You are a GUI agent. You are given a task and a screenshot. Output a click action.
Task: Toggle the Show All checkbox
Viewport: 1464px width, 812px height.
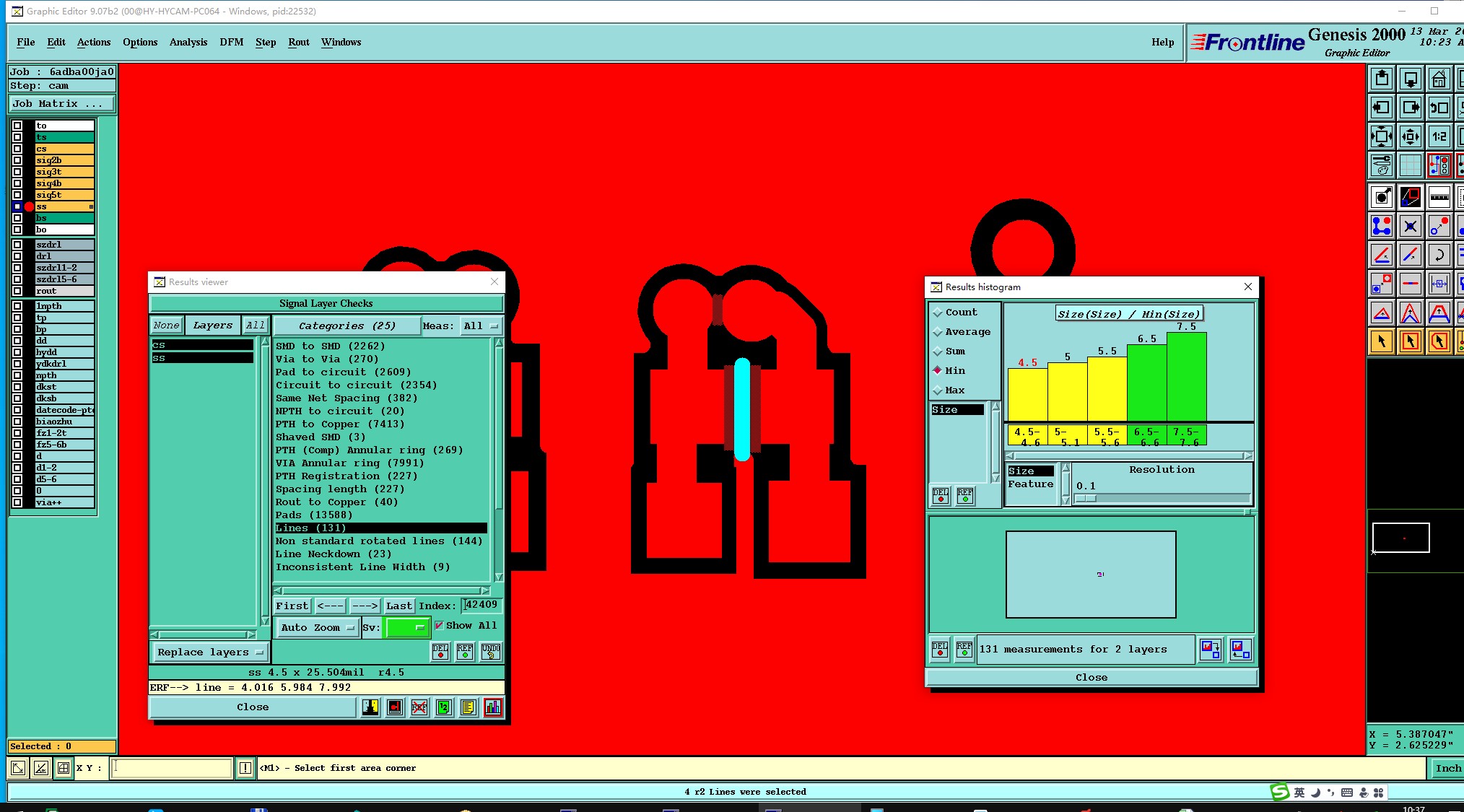(x=439, y=626)
